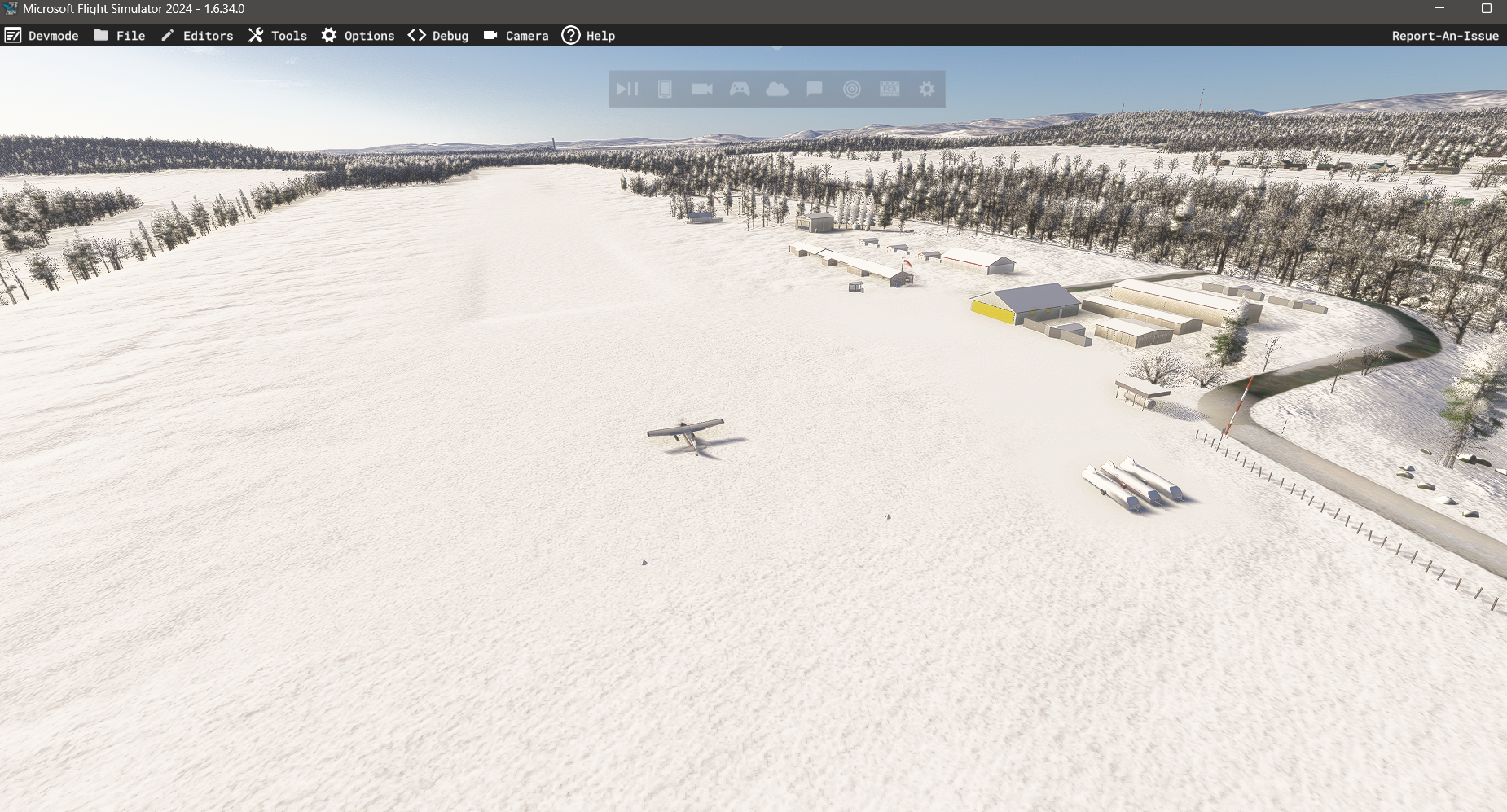
Task: Open the Camera menu
Action: coord(516,36)
